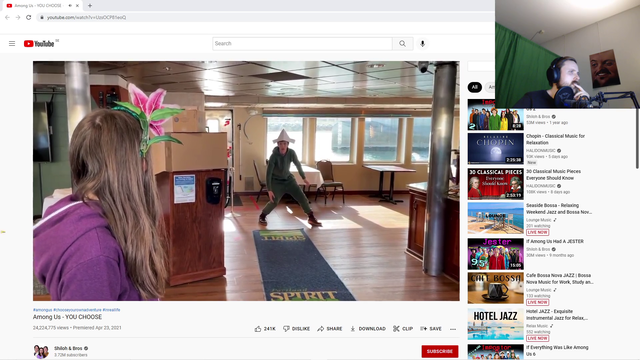Viewport: 640px width, 360px height.
Task: Select the Among Us - YOU CHOOSE browser tab
Action: 42,6
